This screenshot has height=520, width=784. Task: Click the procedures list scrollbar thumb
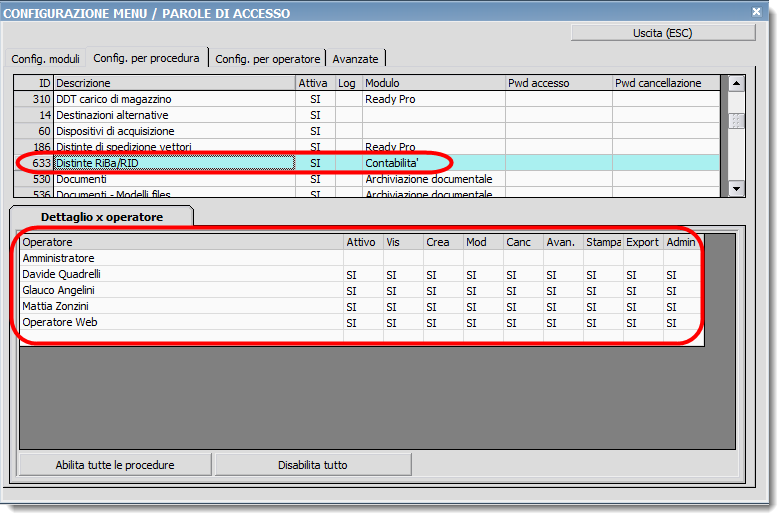pos(736,120)
